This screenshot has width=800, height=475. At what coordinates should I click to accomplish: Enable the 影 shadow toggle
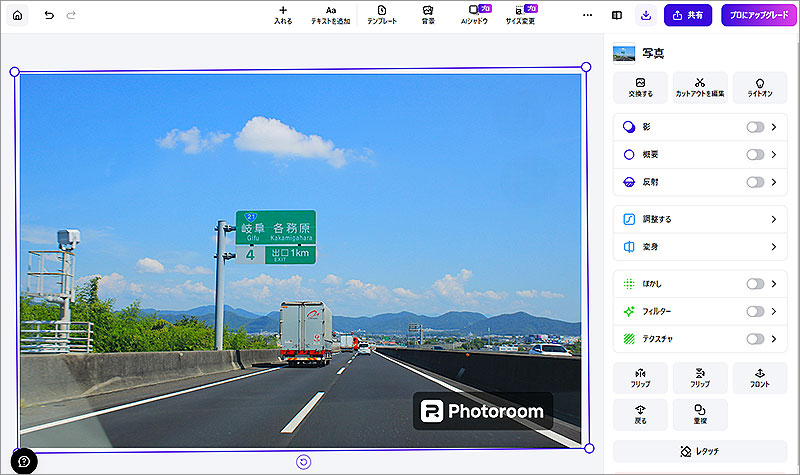pyautogui.click(x=755, y=127)
